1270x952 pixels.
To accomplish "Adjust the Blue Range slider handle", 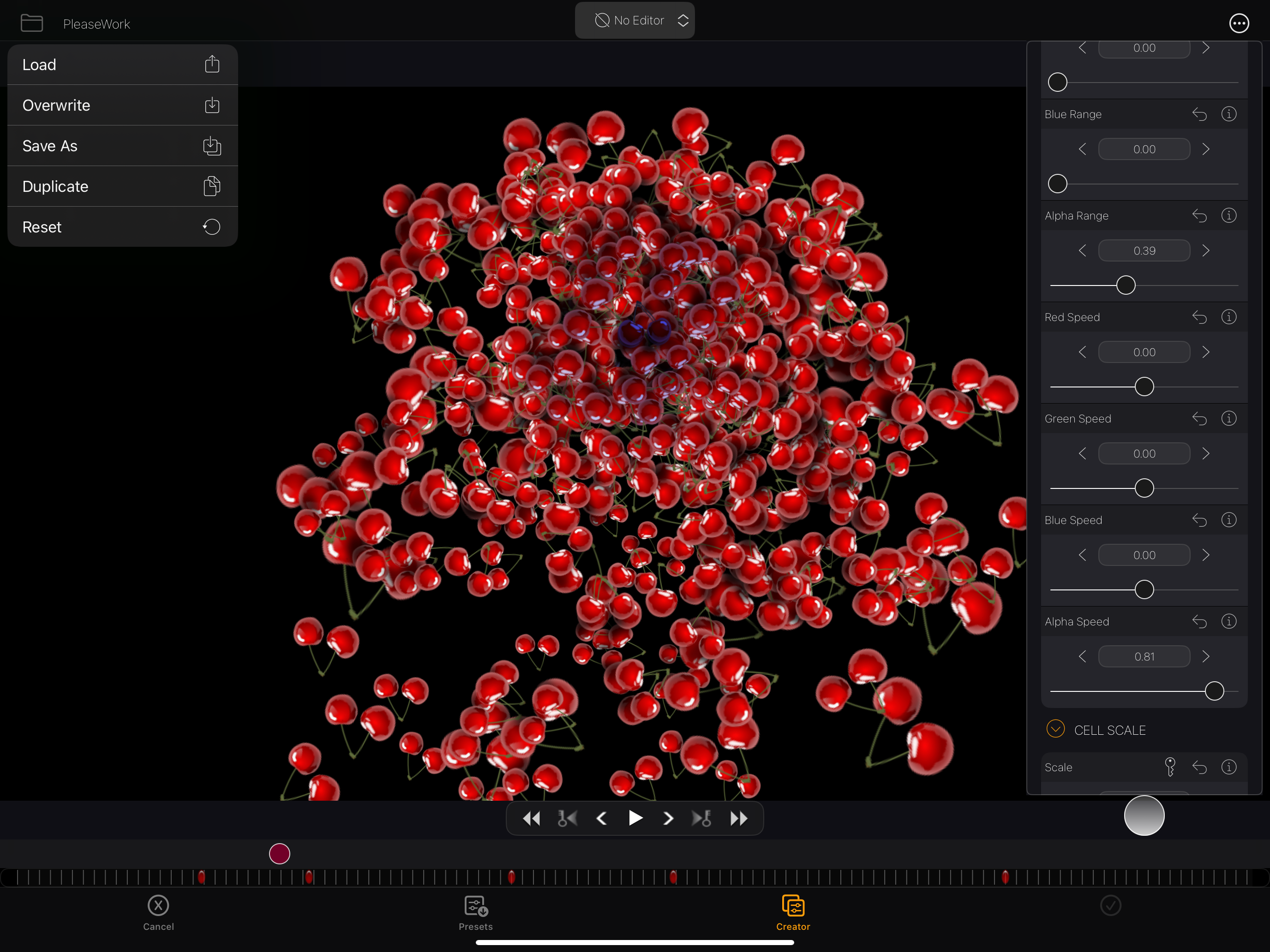I will [1058, 184].
